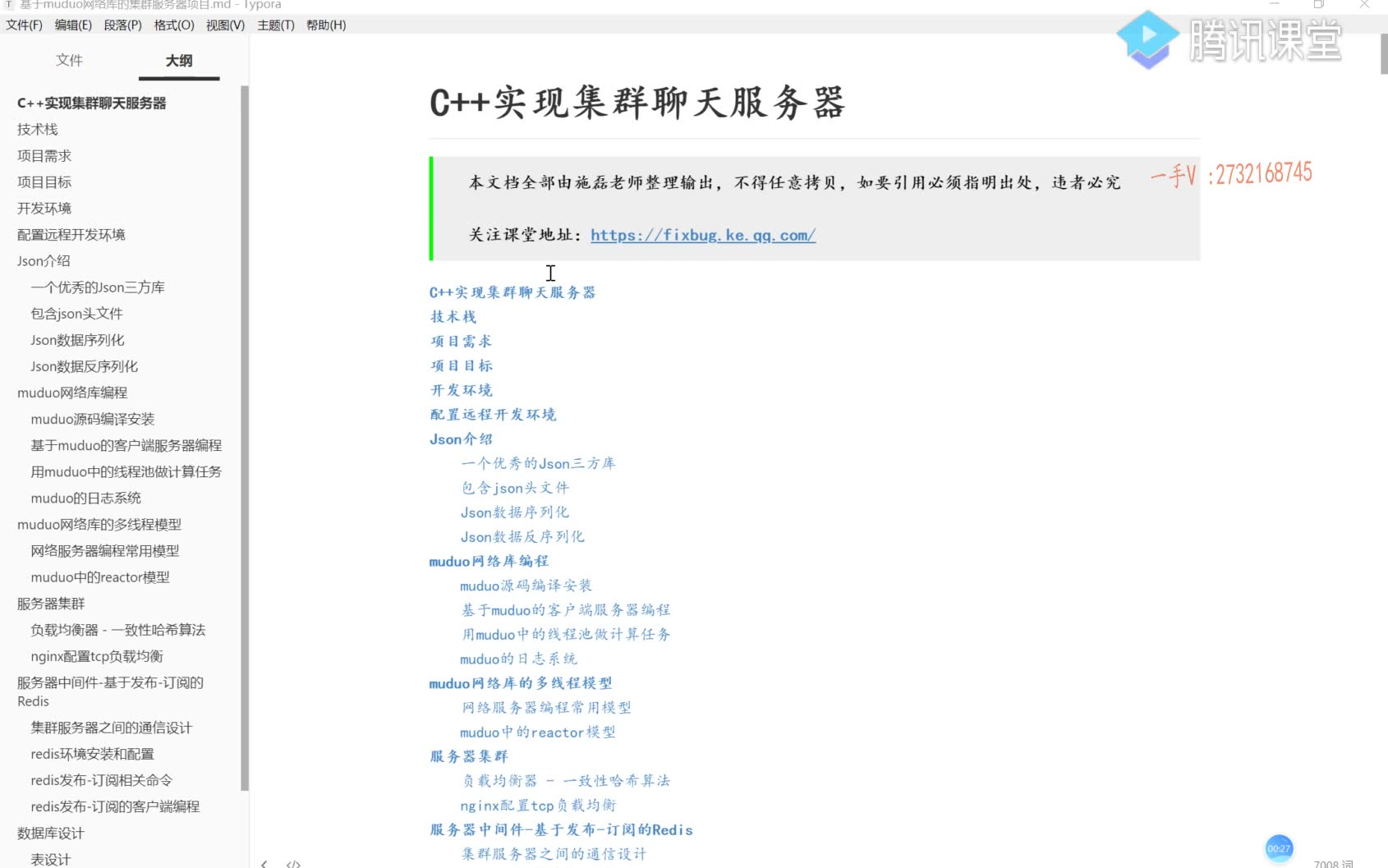Image resolution: width=1388 pixels, height=868 pixels.
Task: Select redis发布-订阅相关命令 in outline
Action: 102,780
